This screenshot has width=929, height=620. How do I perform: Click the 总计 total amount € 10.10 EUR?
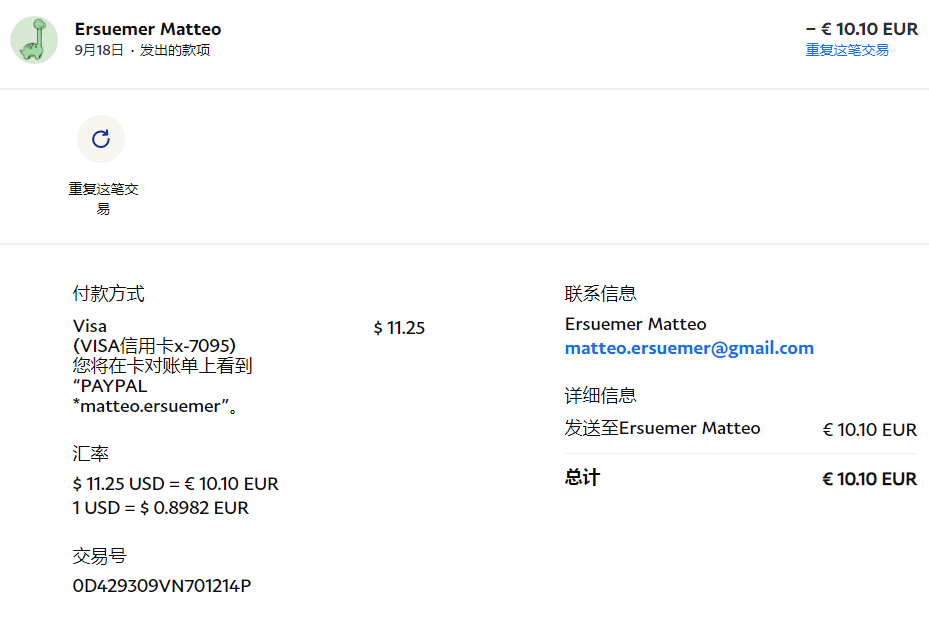pyautogui.click(x=869, y=479)
